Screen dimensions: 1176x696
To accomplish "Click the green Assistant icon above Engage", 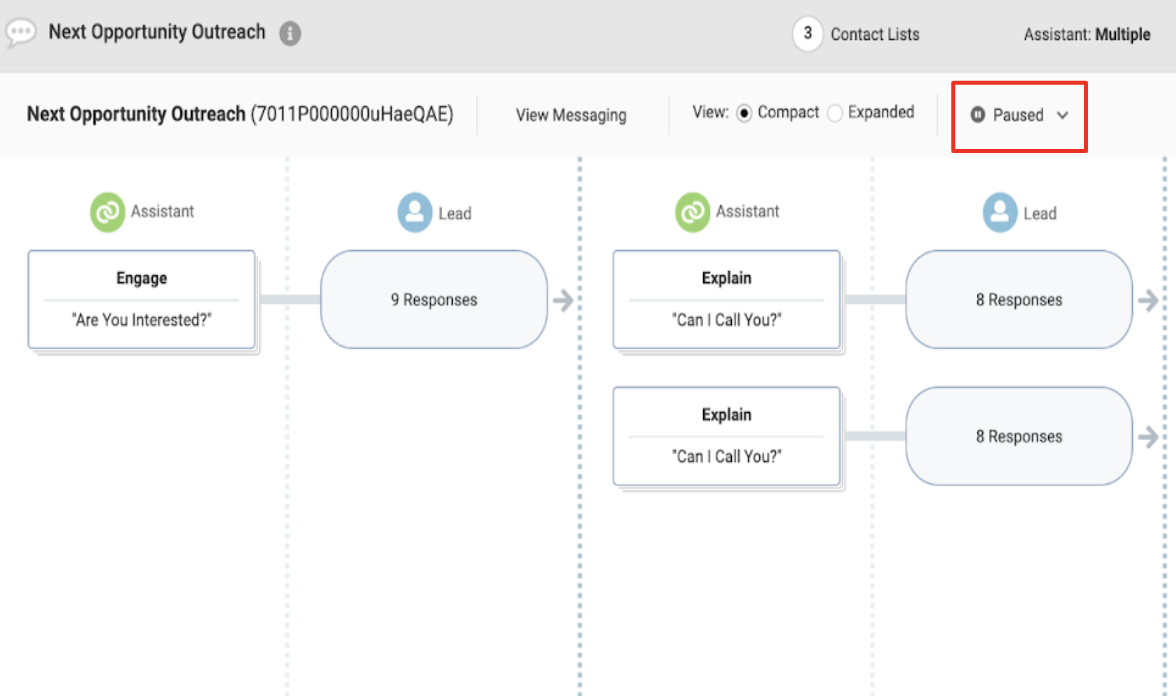I will (107, 212).
